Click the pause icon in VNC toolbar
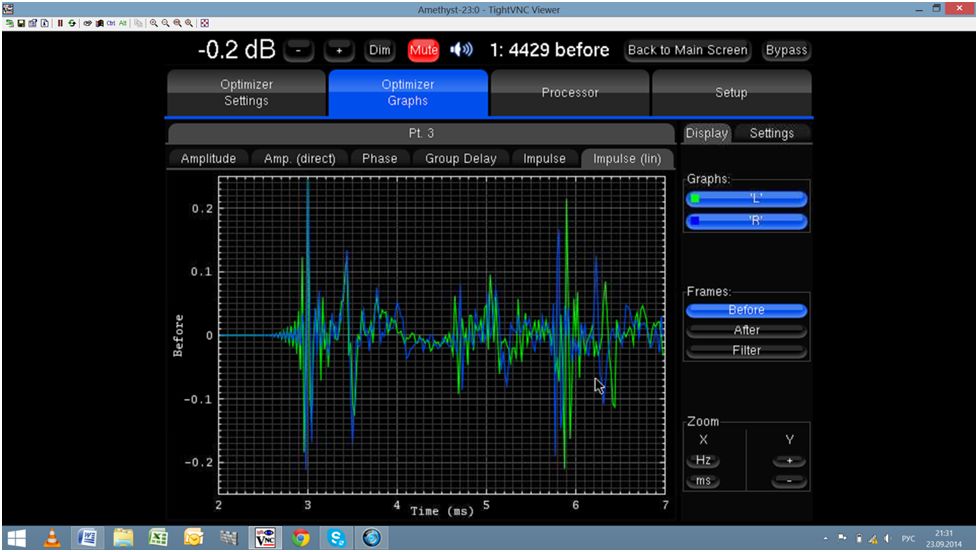This screenshot has width=978, height=552. tap(60, 23)
